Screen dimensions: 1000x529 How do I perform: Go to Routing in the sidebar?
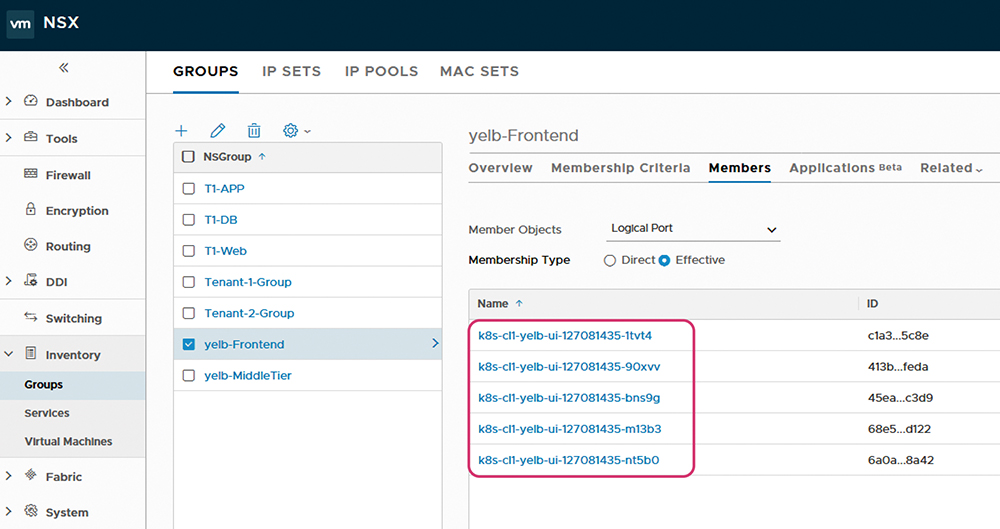click(68, 246)
